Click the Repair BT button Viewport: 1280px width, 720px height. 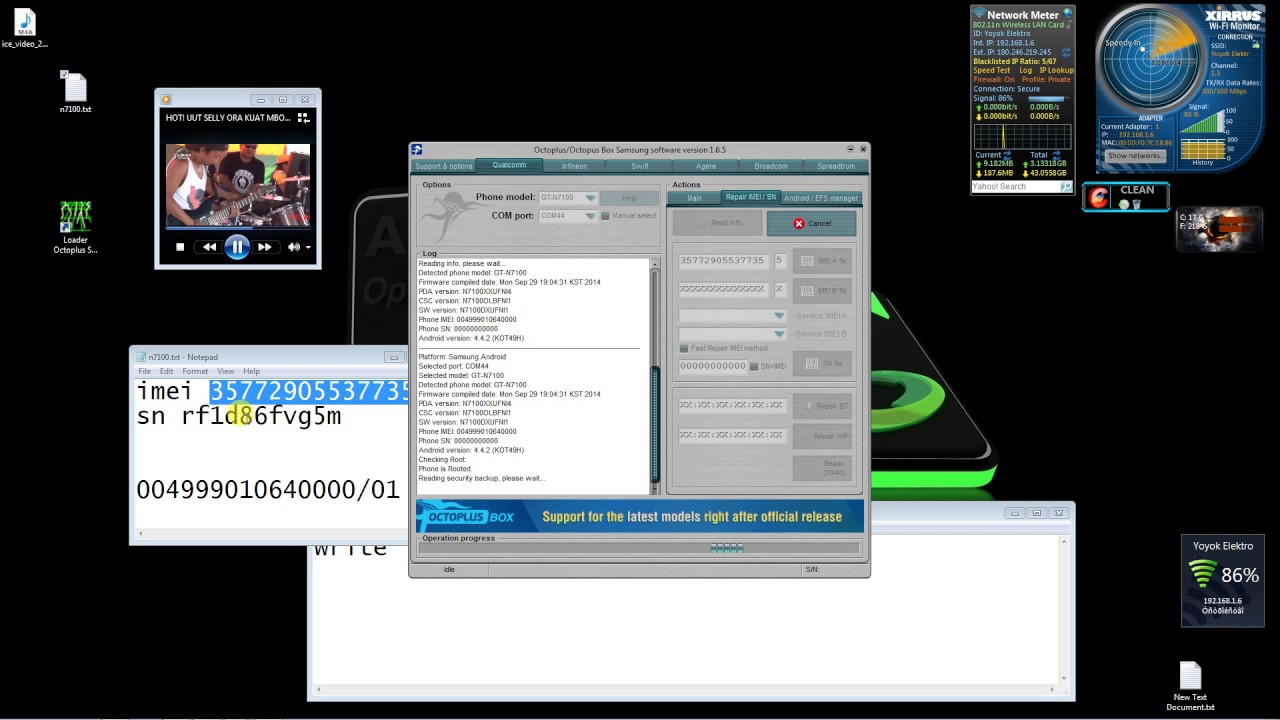coord(822,406)
